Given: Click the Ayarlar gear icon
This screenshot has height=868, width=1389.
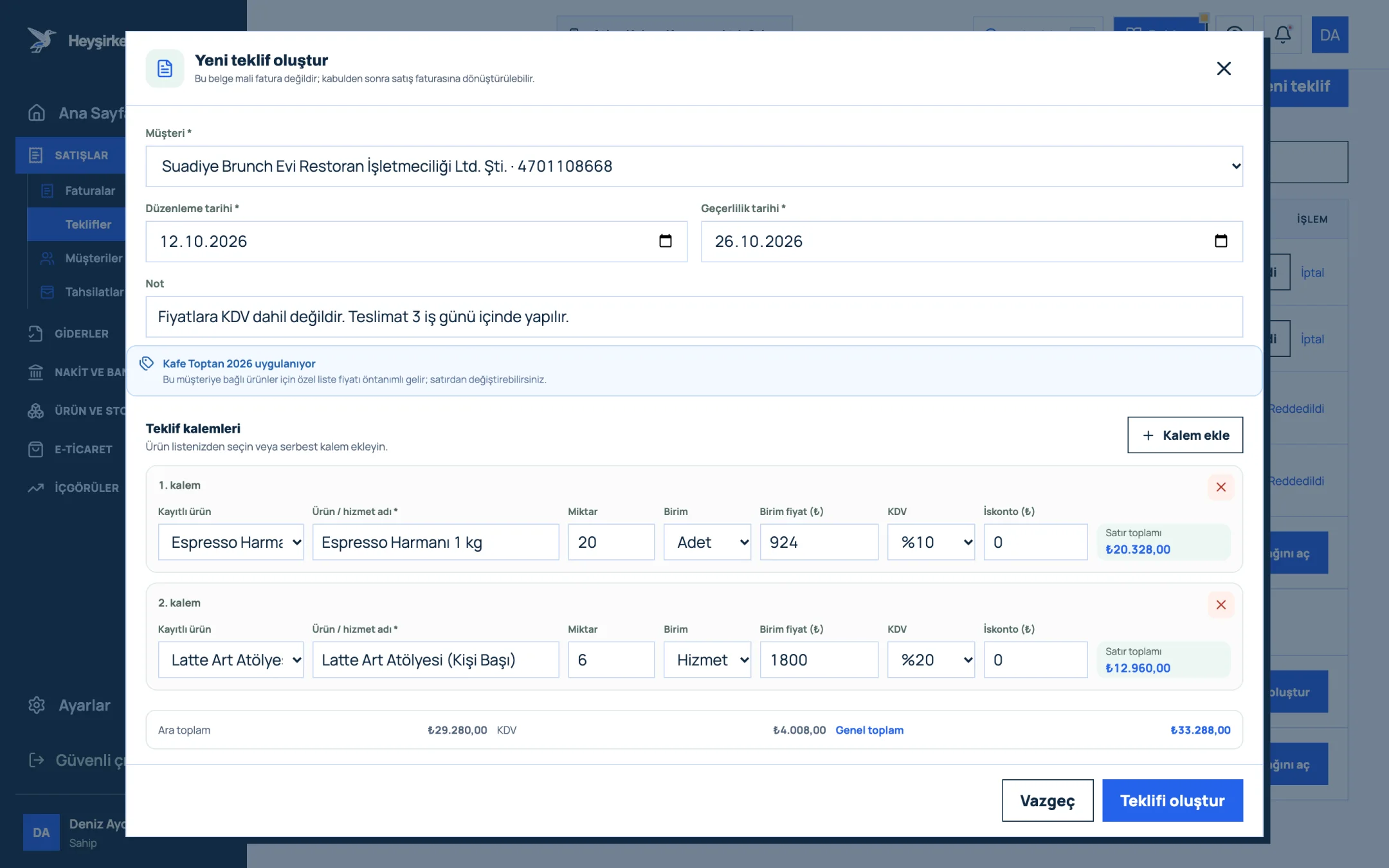Looking at the screenshot, I should pyautogui.click(x=37, y=705).
